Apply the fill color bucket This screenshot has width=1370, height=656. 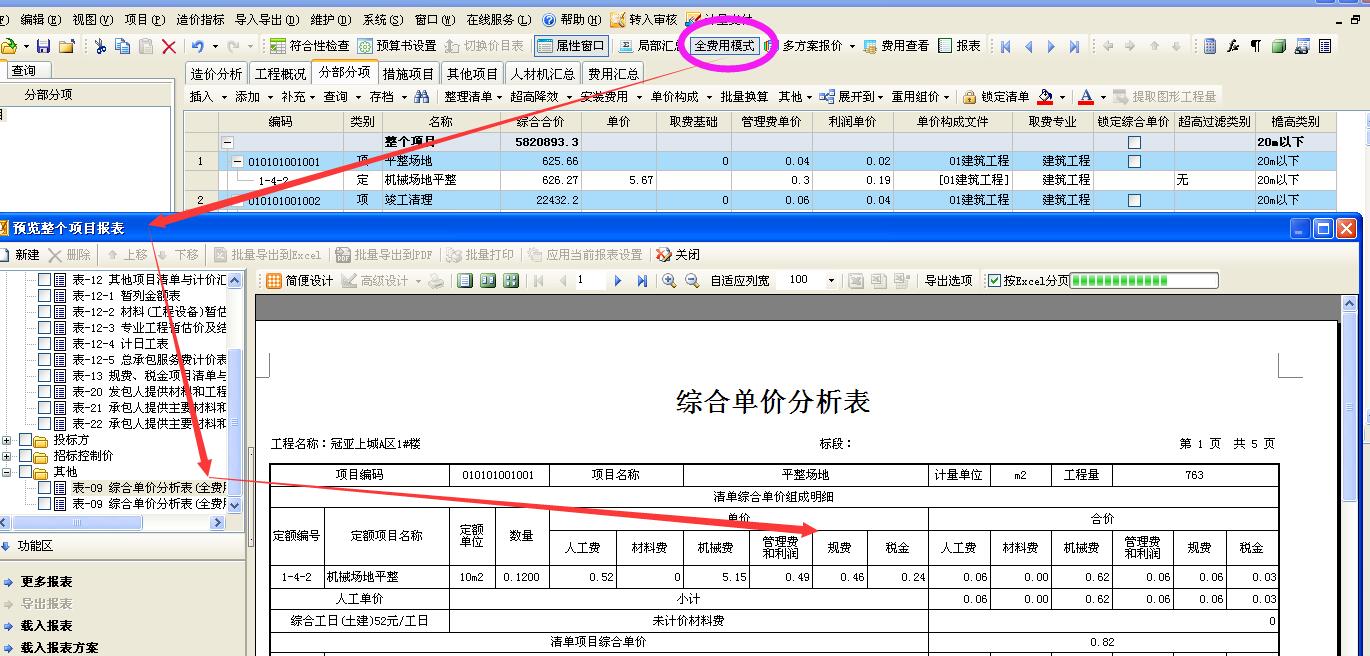(1046, 97)
